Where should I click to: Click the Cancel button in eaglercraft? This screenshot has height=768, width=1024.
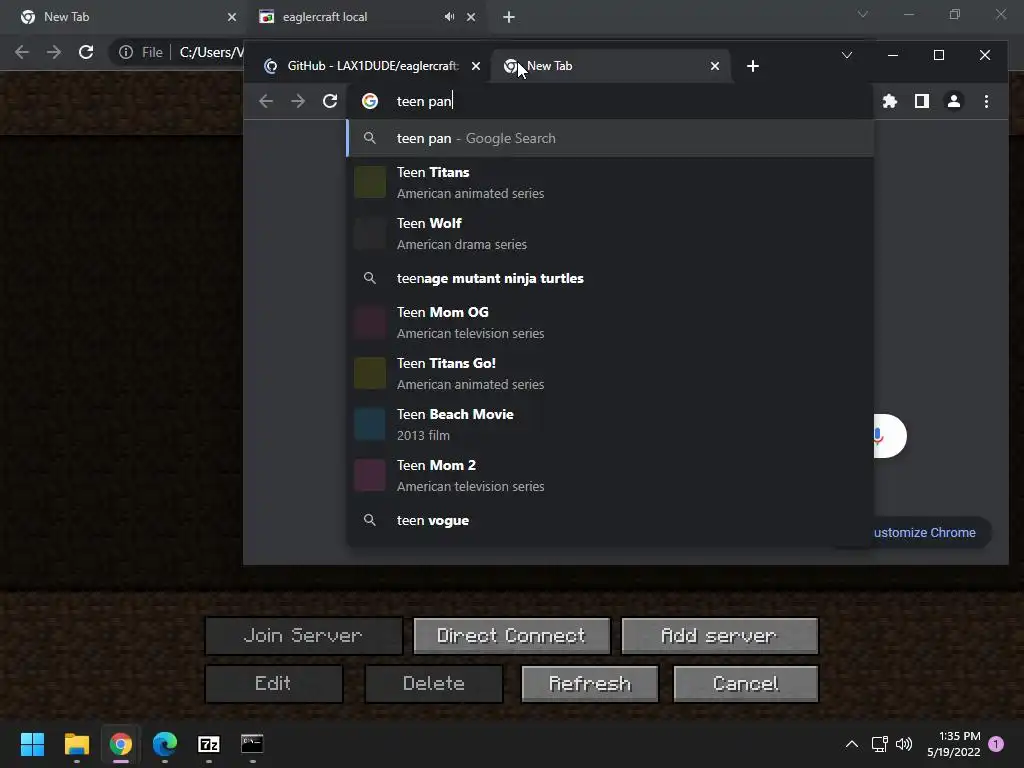coord(746,684)
